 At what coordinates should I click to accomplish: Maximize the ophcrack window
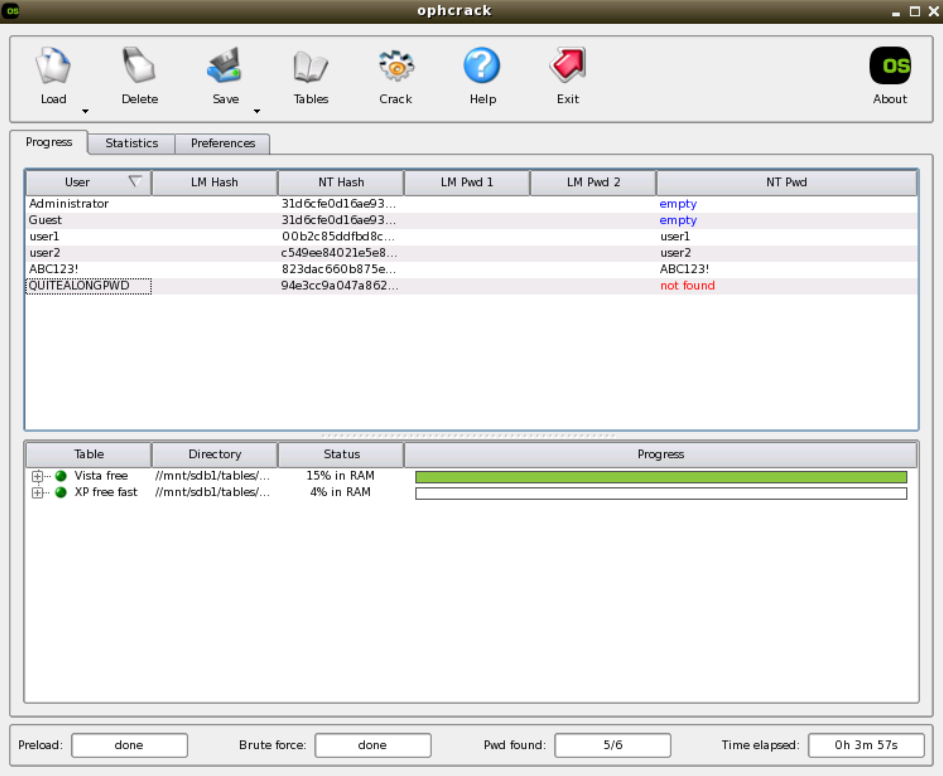tap(915, 11)
